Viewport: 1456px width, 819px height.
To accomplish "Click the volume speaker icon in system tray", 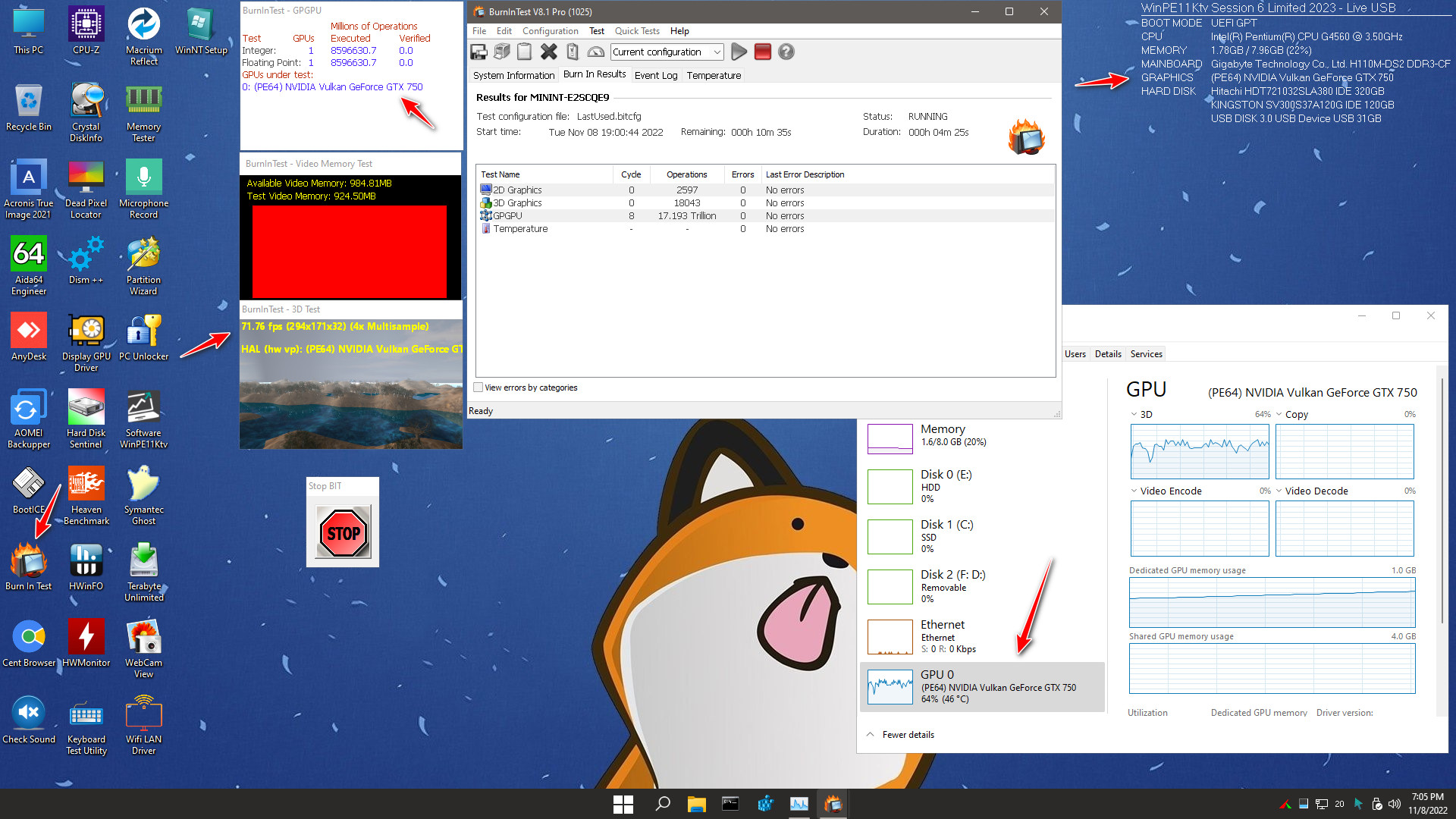I will (x=1394, y=804).
